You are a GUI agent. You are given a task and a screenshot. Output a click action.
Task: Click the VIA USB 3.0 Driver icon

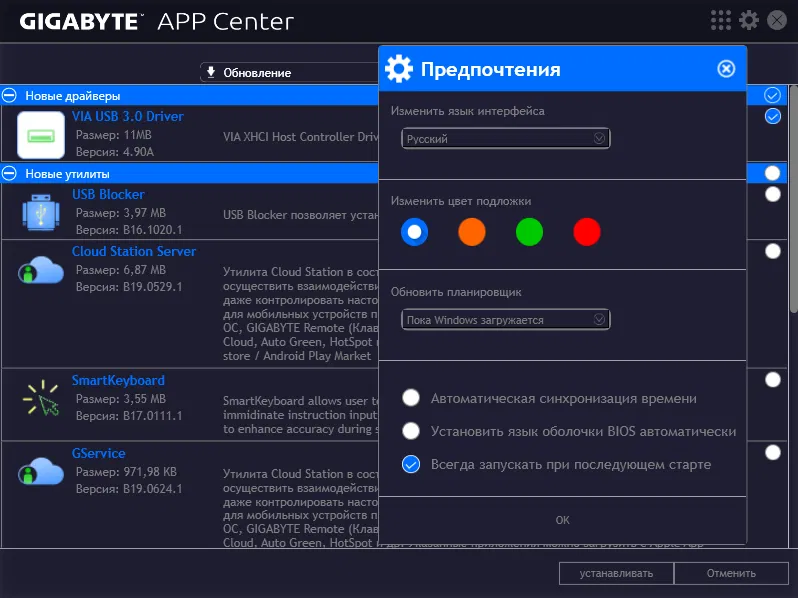point(41,135)
